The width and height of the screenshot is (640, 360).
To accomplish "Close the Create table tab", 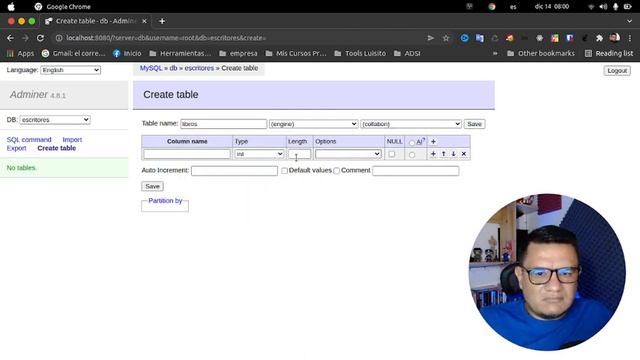I will (x=144, y=21).
